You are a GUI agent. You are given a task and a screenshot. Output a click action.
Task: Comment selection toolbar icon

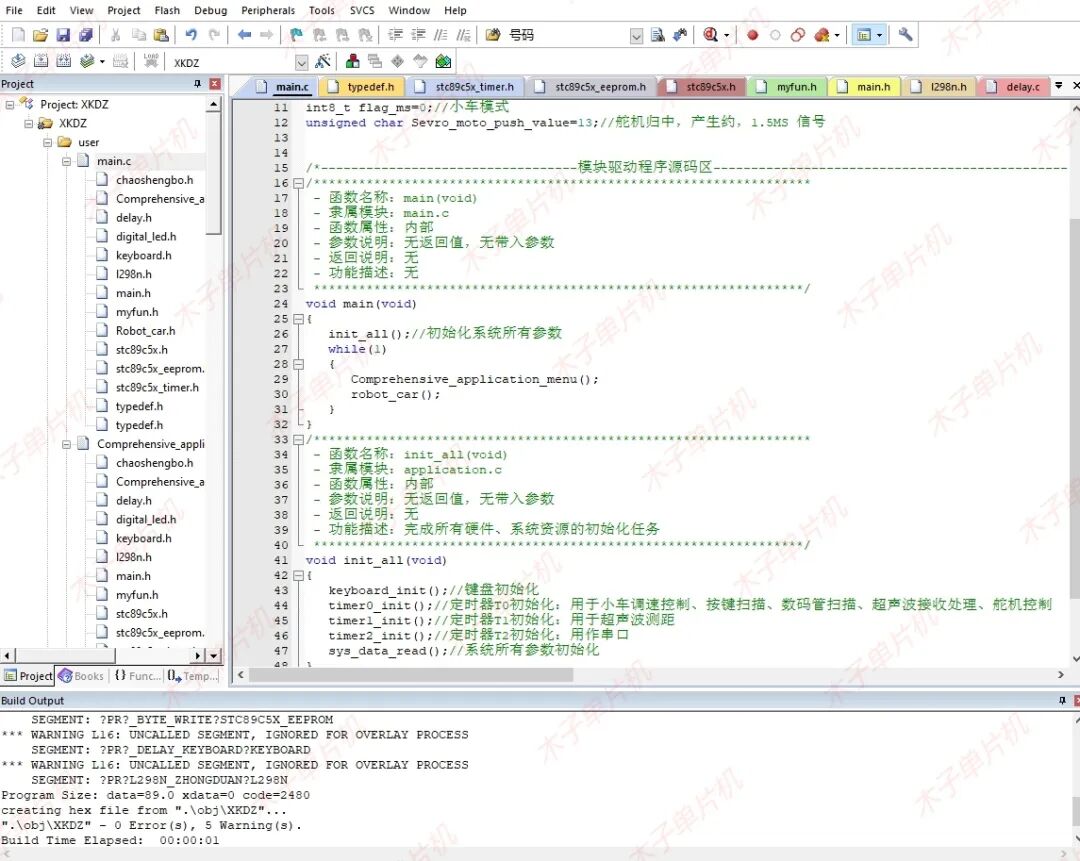[441, 34]
